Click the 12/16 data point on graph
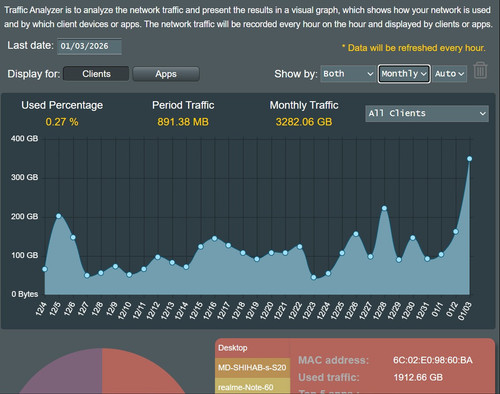The width and height of the screenshot is (500, 394). (214, 238)
